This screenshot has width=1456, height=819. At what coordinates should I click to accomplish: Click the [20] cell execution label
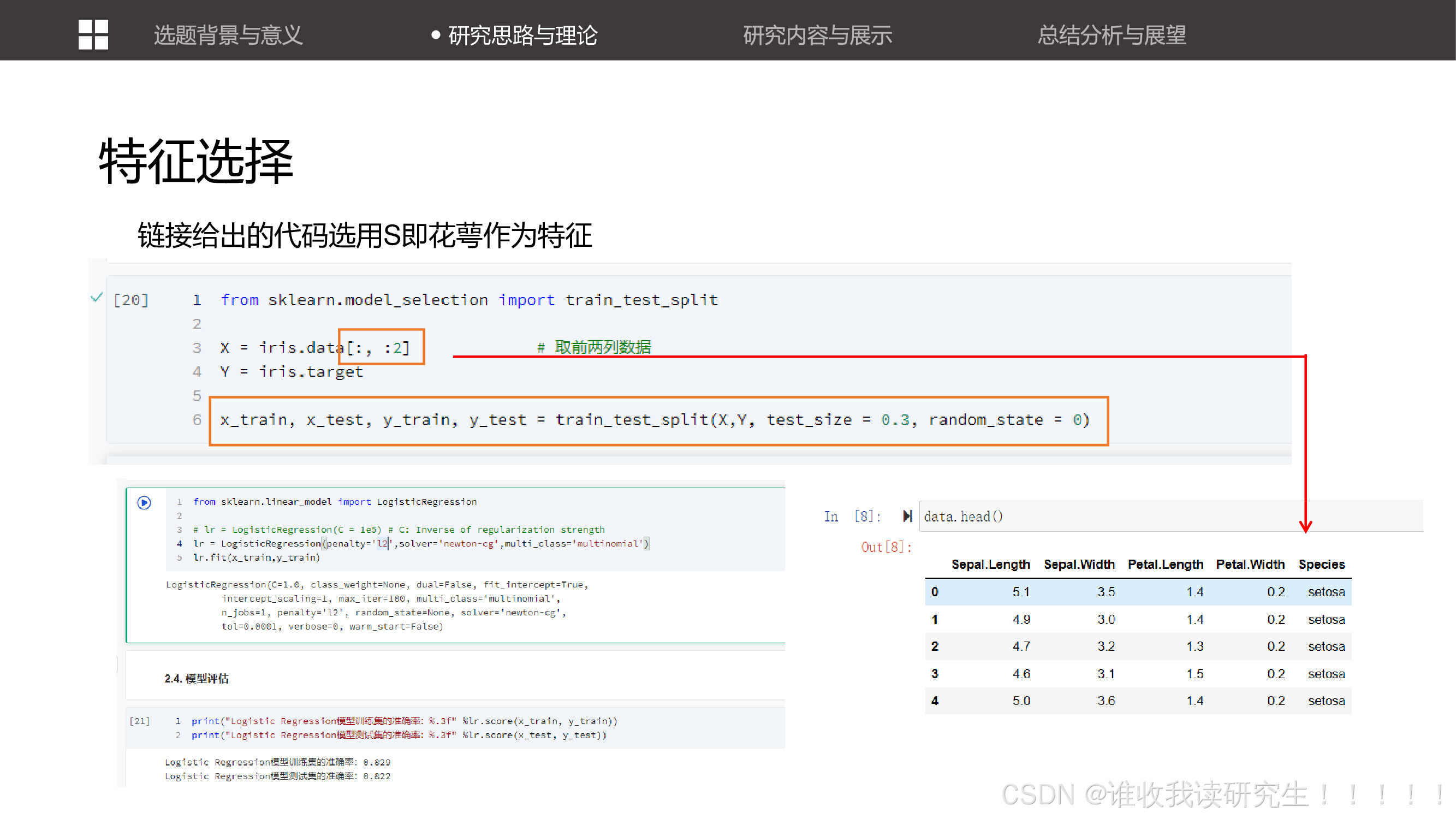click(131, 300)
